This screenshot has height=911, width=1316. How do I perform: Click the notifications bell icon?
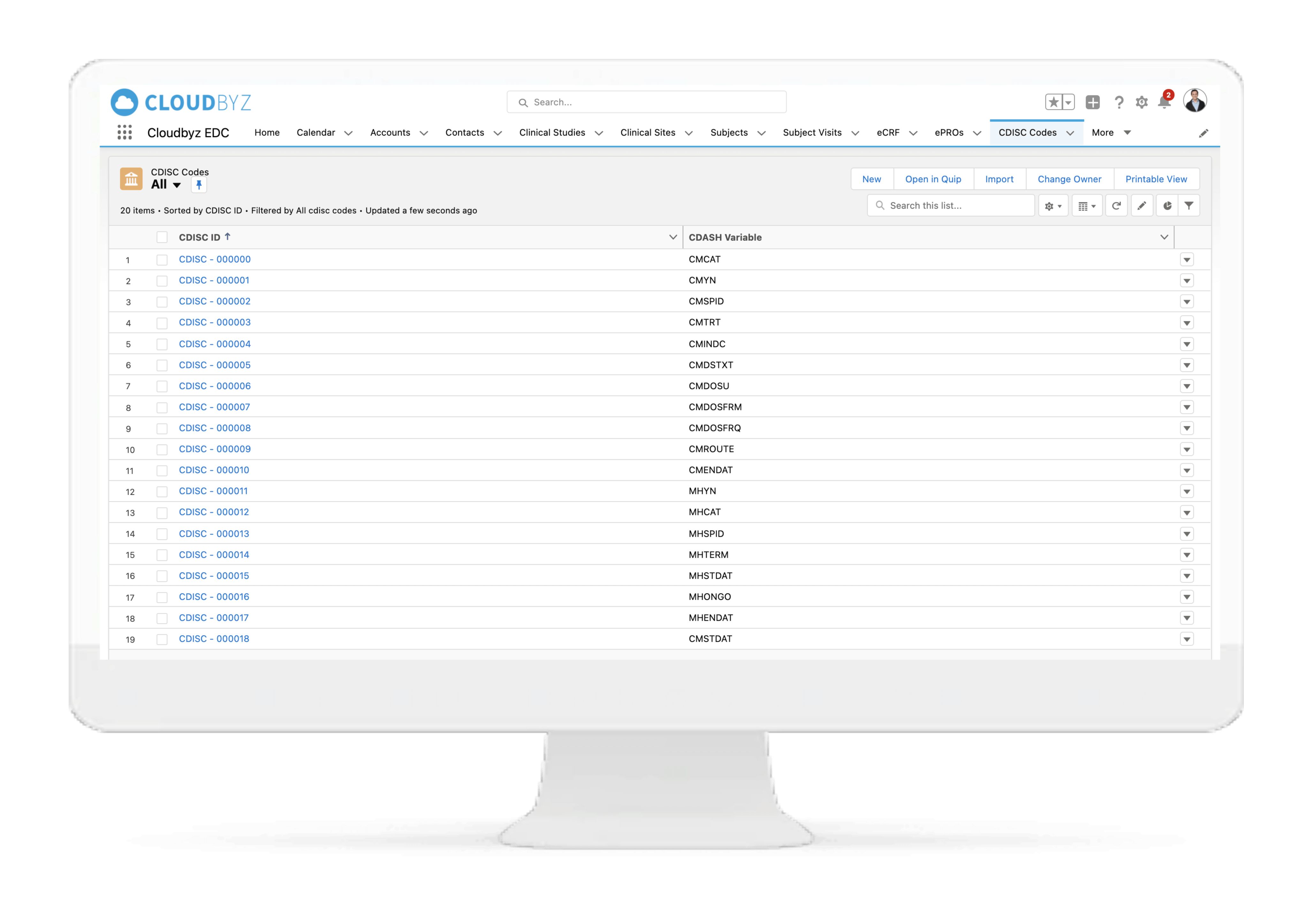coord(1164,102)
